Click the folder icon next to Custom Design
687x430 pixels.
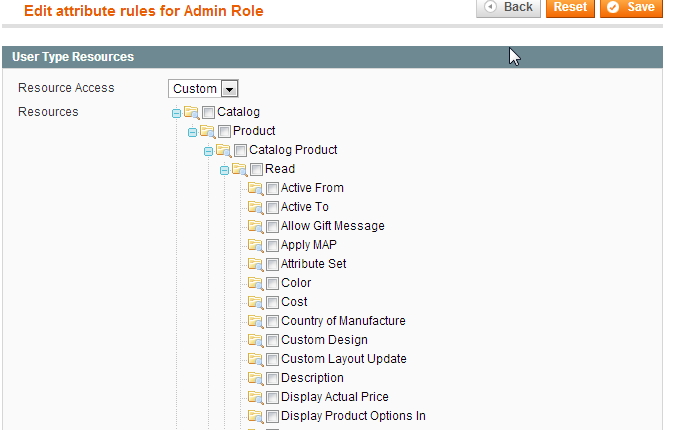point(255,341)
